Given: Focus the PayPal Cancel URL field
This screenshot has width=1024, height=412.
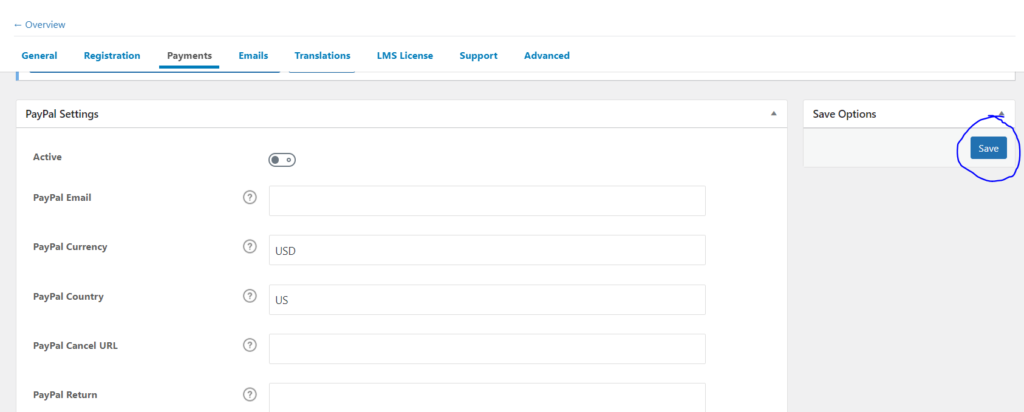Looking at the screenshot, I should tap(487, 349).
